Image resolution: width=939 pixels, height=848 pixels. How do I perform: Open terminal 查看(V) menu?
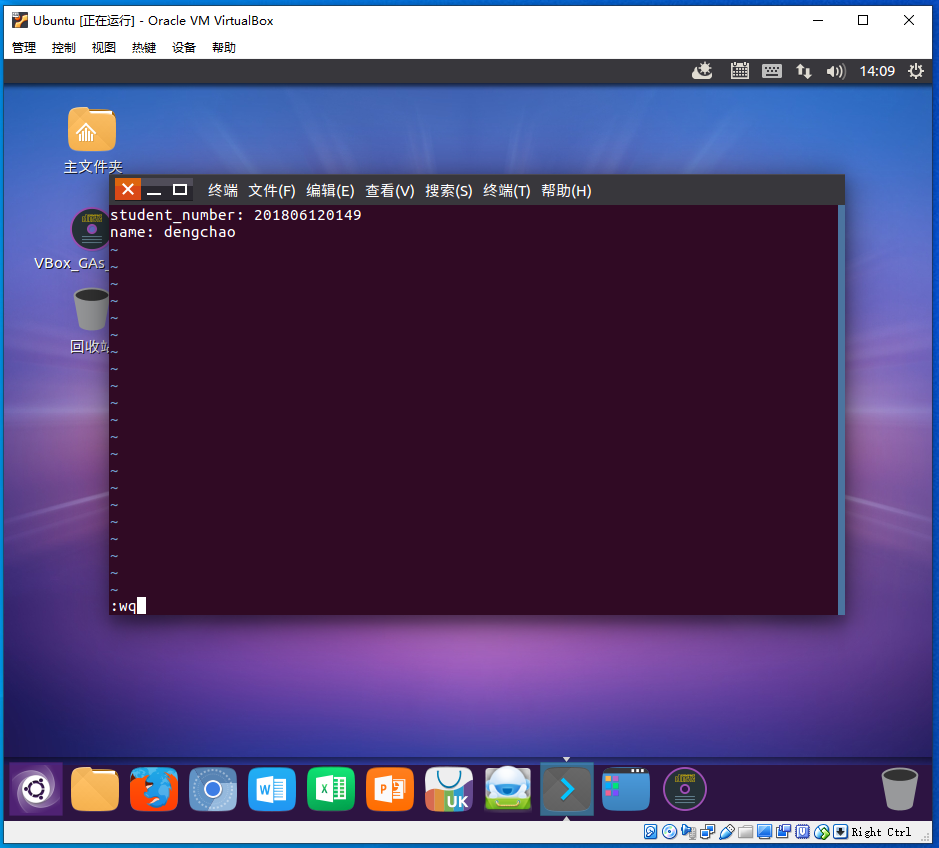pyautogui.click(x=390, y=190)
